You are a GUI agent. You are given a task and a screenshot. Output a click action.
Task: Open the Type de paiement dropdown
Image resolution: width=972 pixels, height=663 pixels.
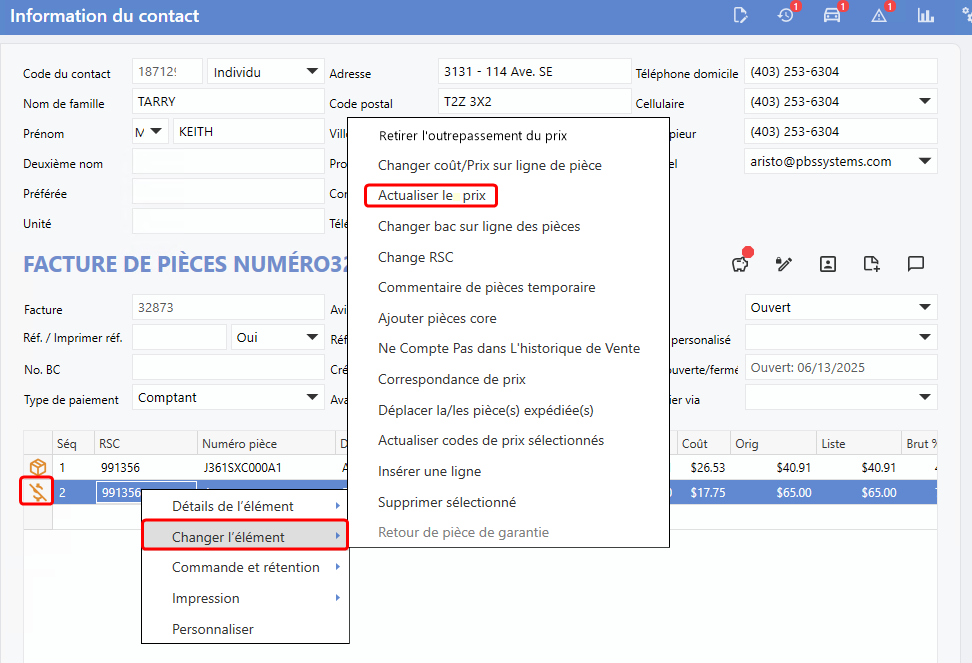228,398
